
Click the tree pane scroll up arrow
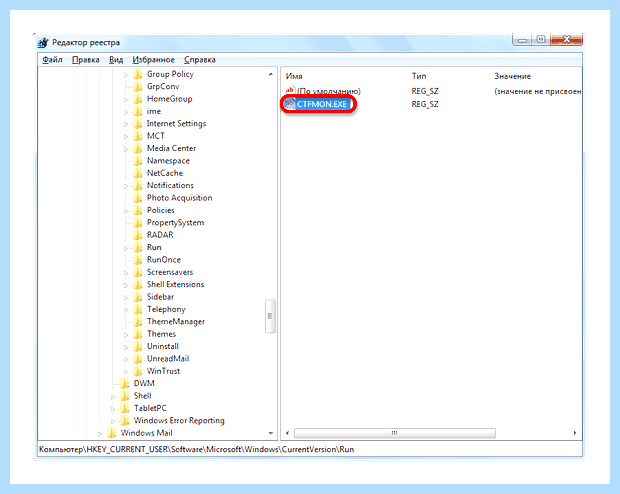271,74
